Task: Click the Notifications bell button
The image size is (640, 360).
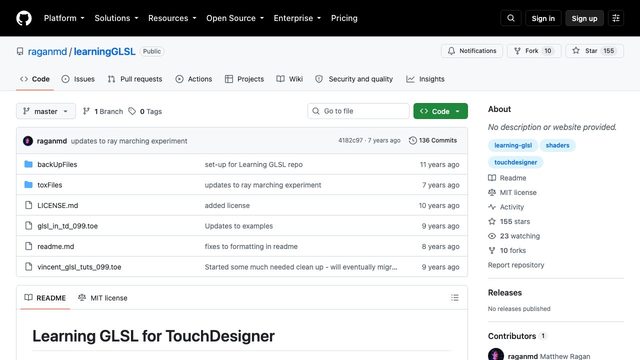Action: [x=472, y=51]
